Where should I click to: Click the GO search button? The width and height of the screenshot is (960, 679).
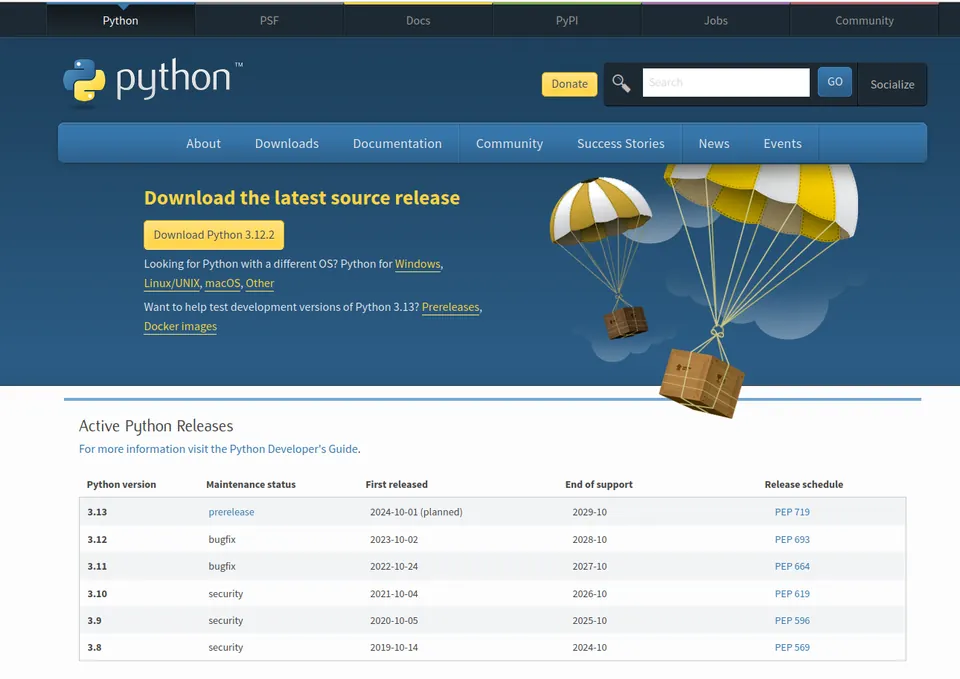pos(835,81)
